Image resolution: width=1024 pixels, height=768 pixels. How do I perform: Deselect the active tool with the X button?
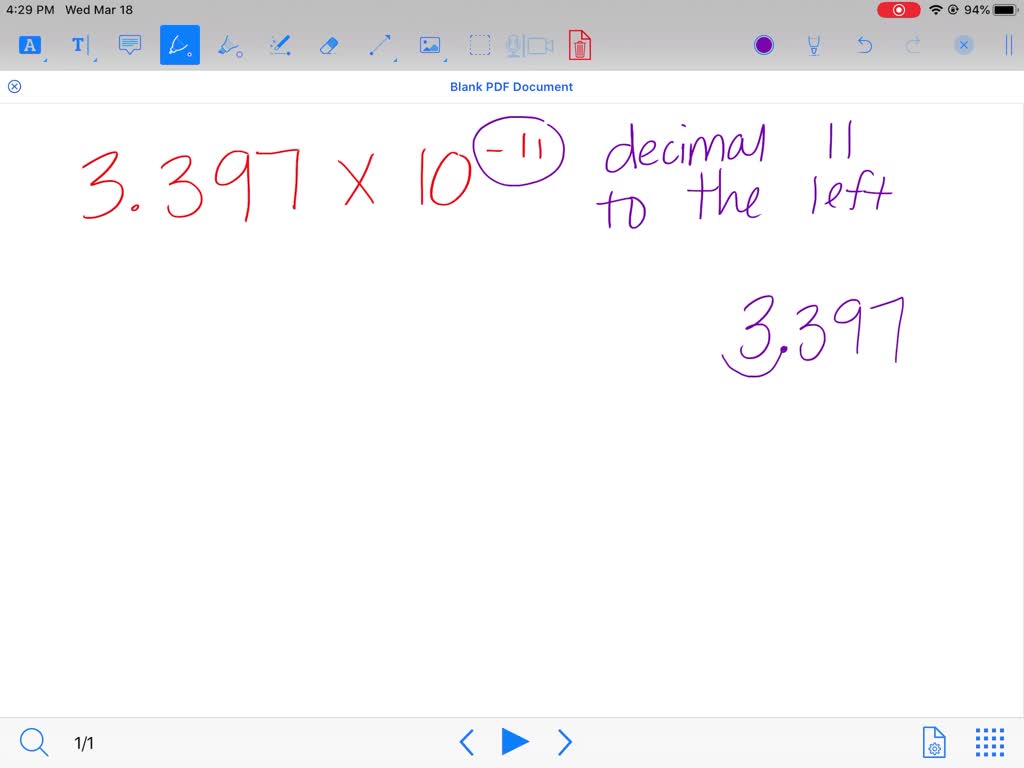click(x=963, y=44)
